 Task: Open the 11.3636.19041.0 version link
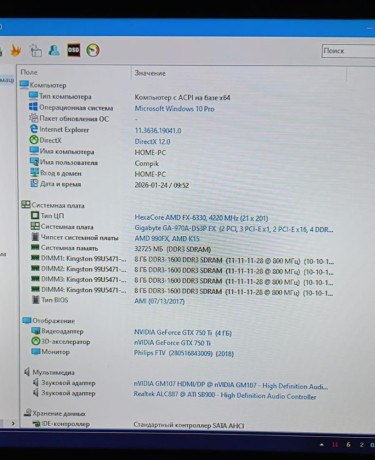pyautogui.click(x=158, y=131)
